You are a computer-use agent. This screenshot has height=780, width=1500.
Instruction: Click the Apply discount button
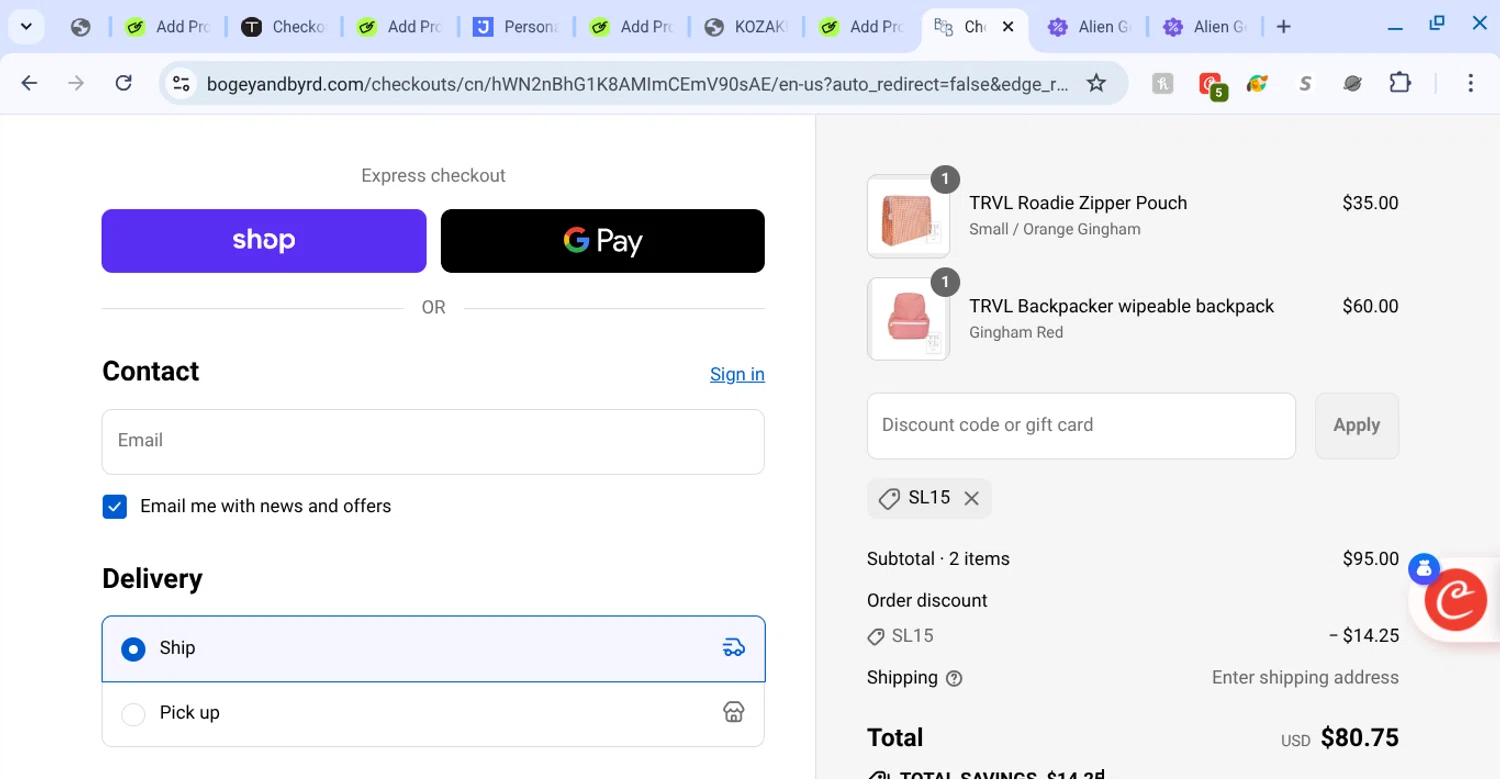point(1357,426)
